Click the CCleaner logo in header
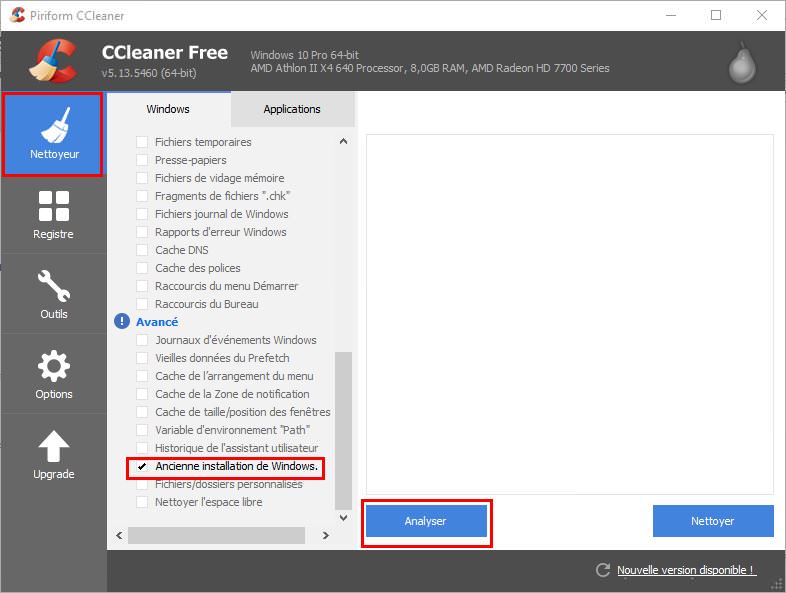 point(54,61)
